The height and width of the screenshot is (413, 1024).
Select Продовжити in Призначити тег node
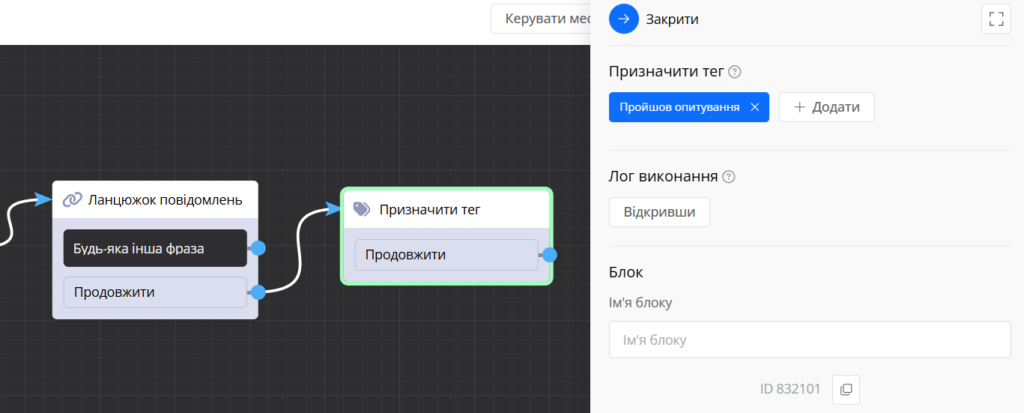coord(446,255)
